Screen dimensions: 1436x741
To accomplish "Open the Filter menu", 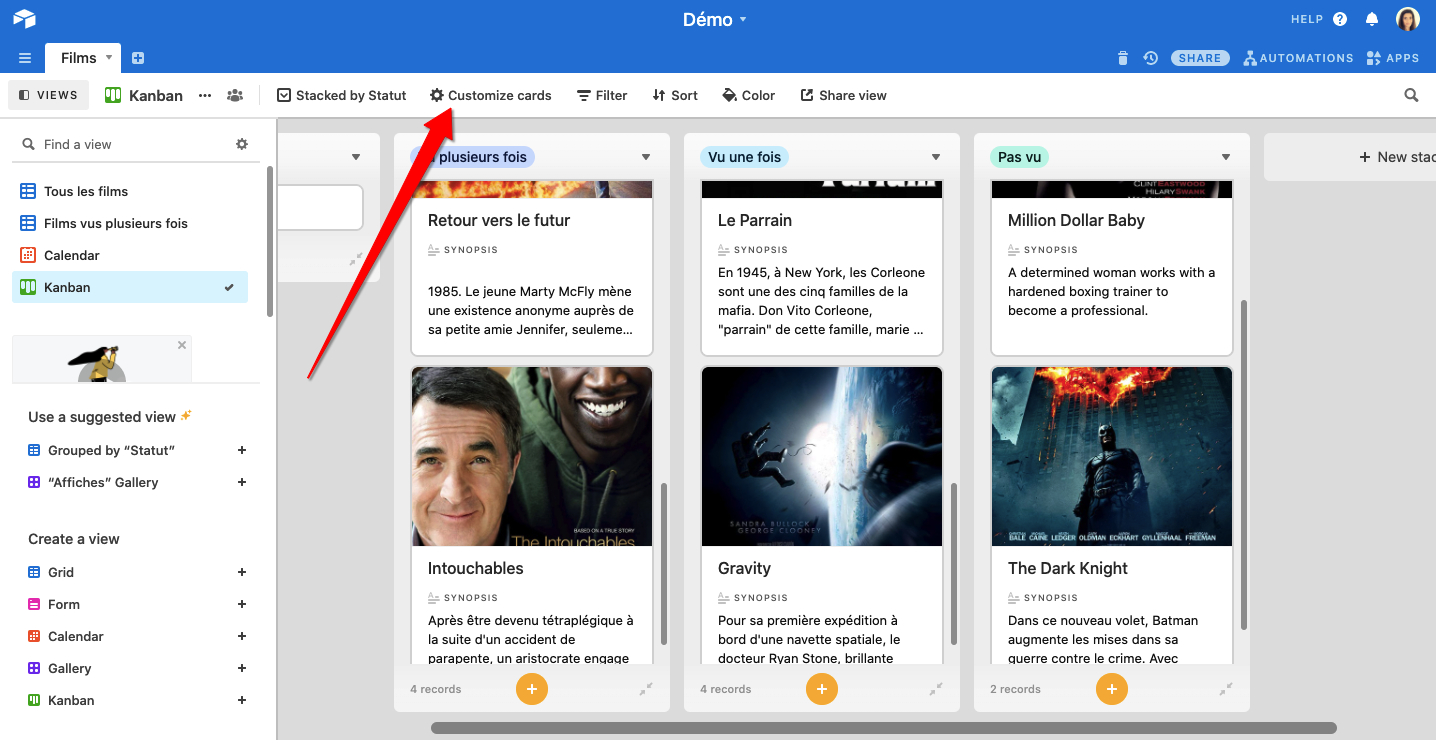I will [602, 95].
